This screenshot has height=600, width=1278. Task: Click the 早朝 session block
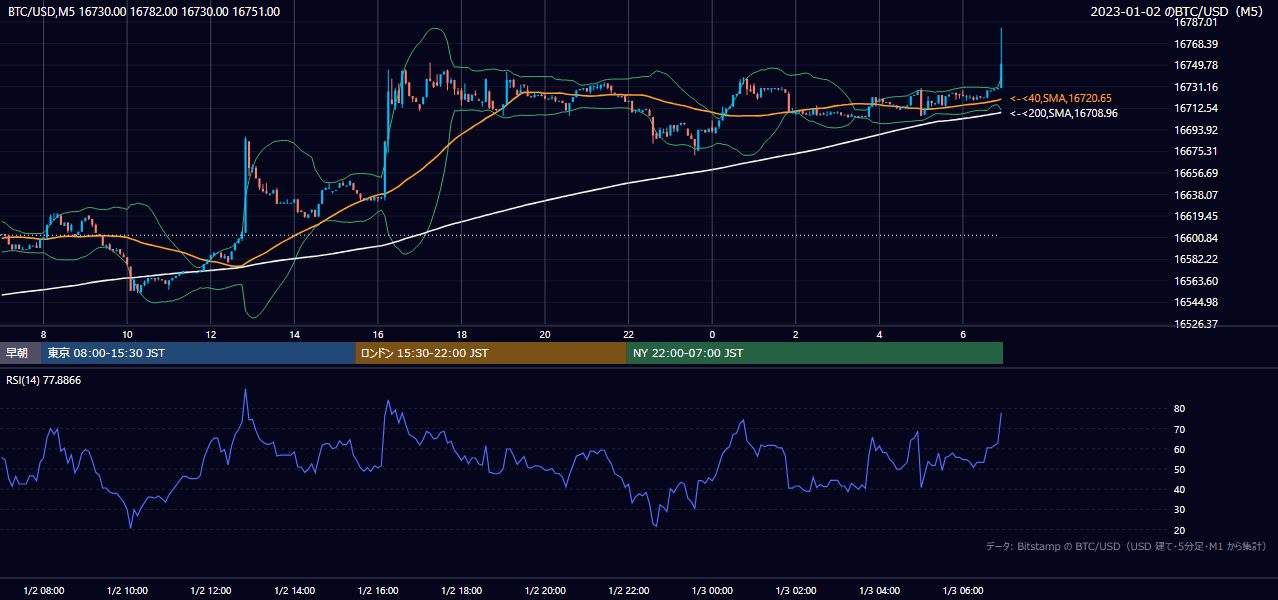click(20, 353)
